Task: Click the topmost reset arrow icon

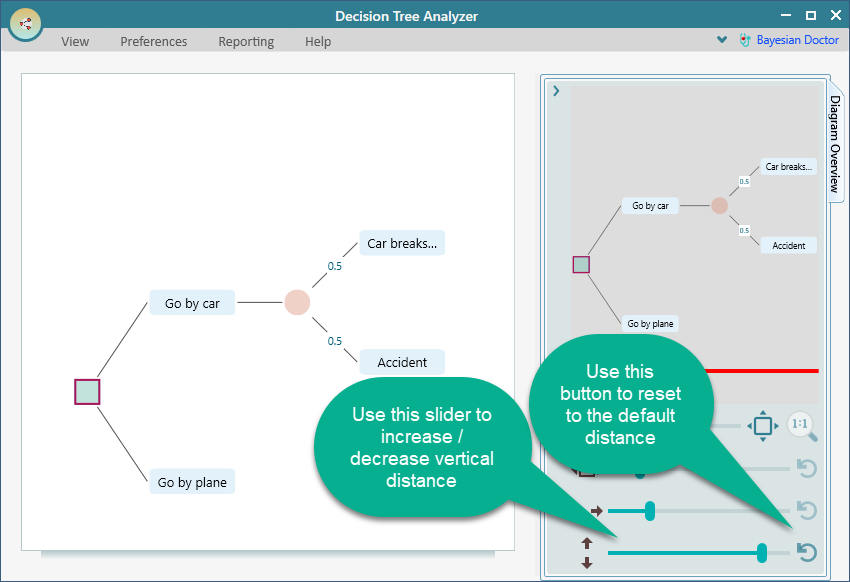Action: (x=806, y=468)
